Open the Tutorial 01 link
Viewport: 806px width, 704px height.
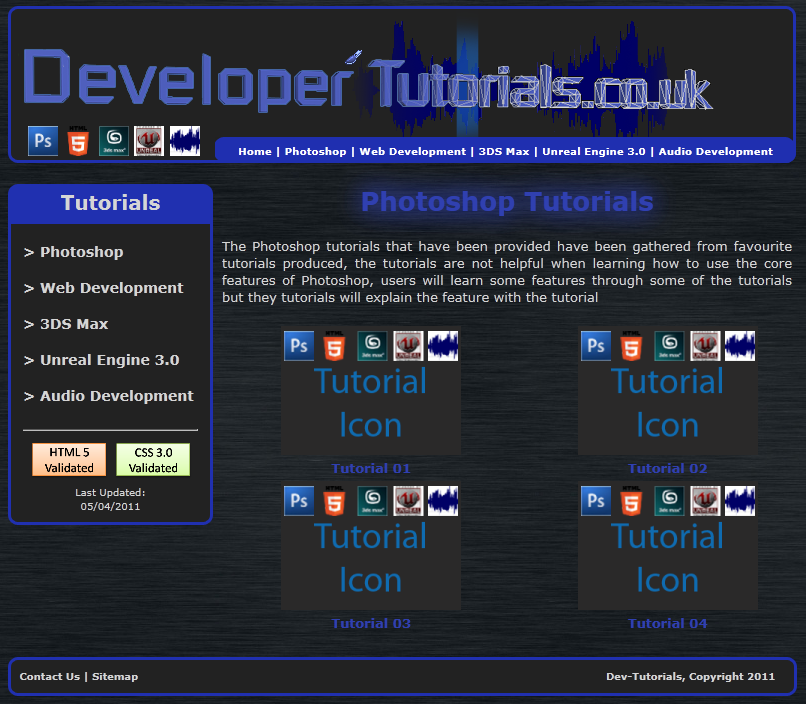tap(371, 469)
